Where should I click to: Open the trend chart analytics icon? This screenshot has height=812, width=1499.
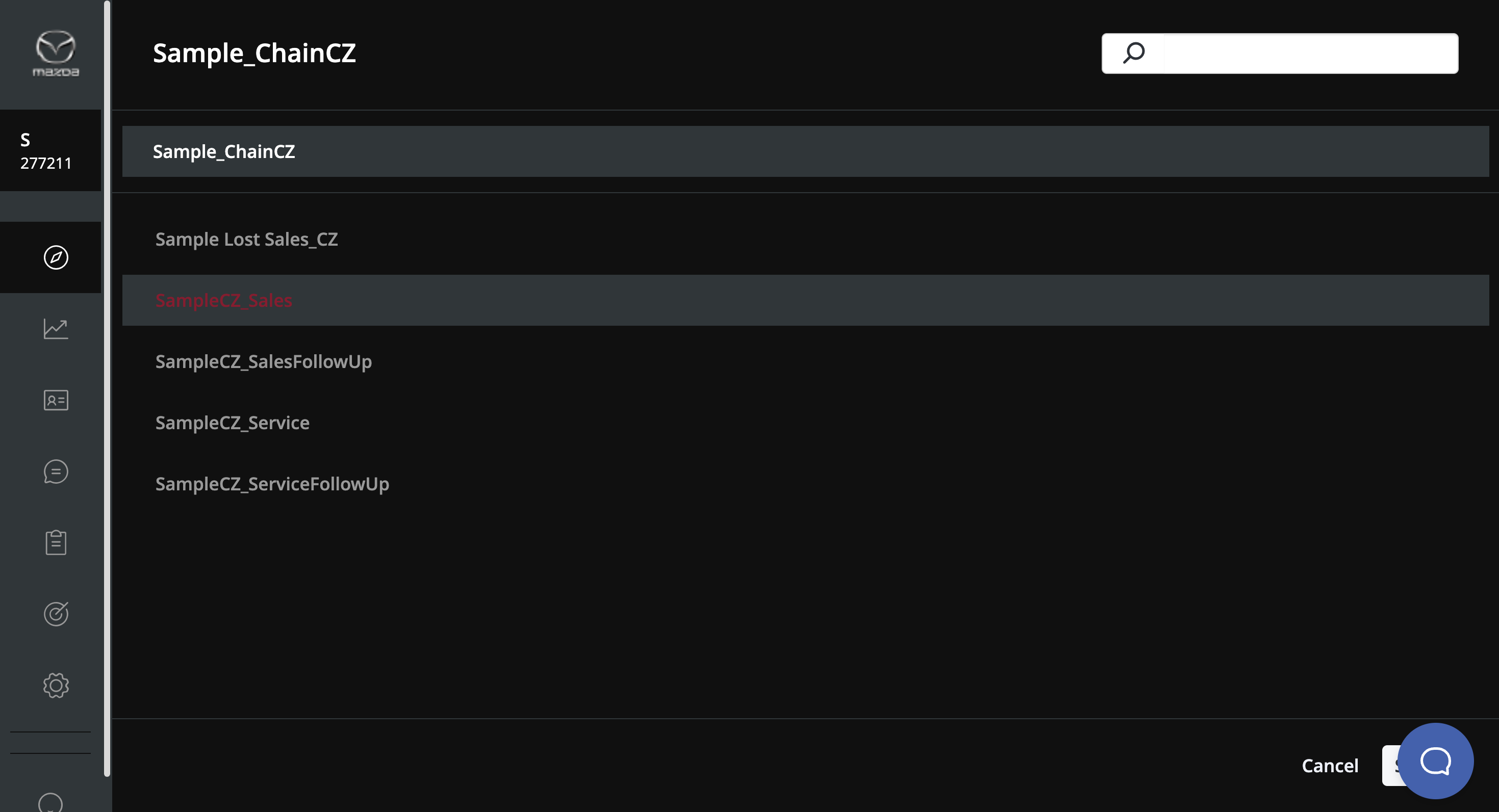click(56, 329)
